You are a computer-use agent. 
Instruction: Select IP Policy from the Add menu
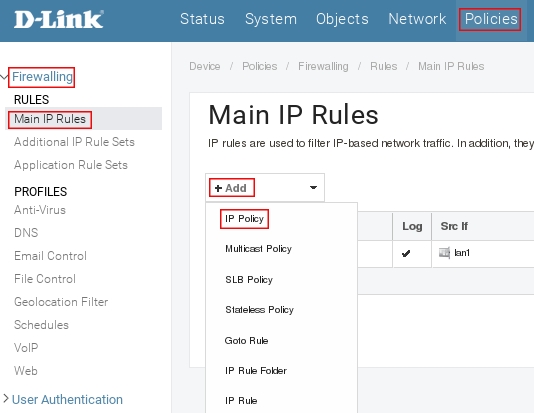pyautogui.click(x=245, y=219)
